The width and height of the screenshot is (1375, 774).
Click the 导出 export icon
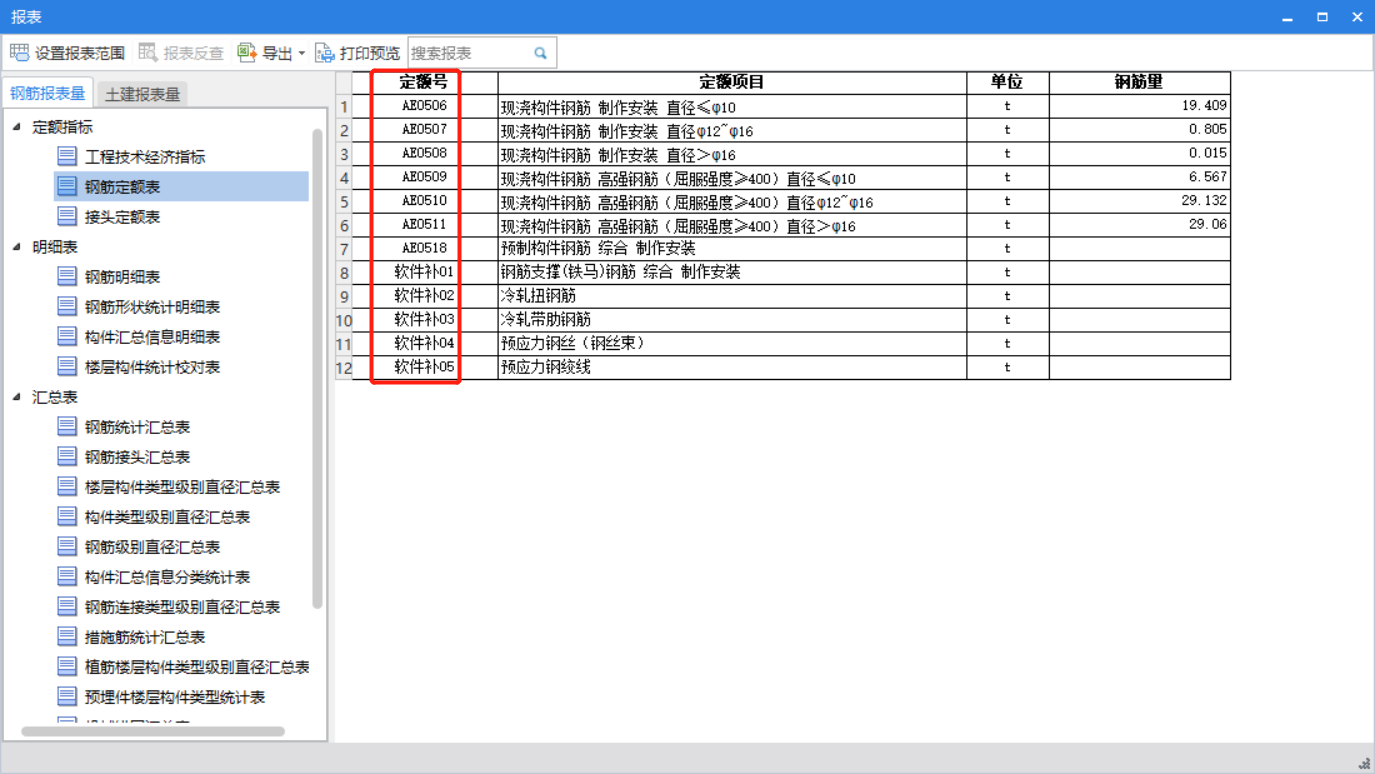(247, 53)
